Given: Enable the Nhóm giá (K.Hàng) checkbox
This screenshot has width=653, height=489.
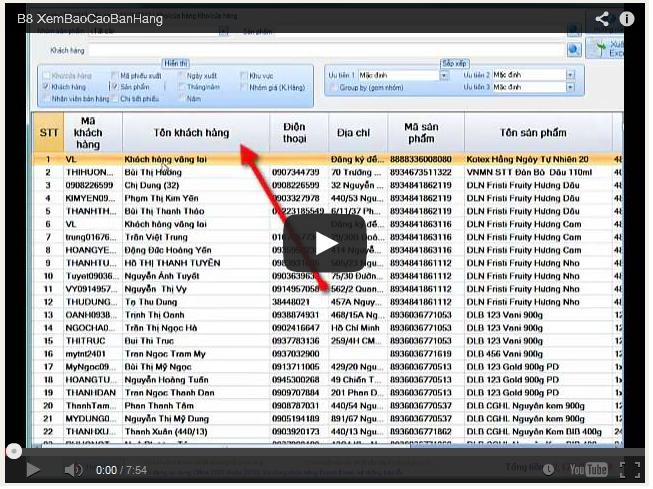Looking at the screenshot, I should click(x=245, y=87).
